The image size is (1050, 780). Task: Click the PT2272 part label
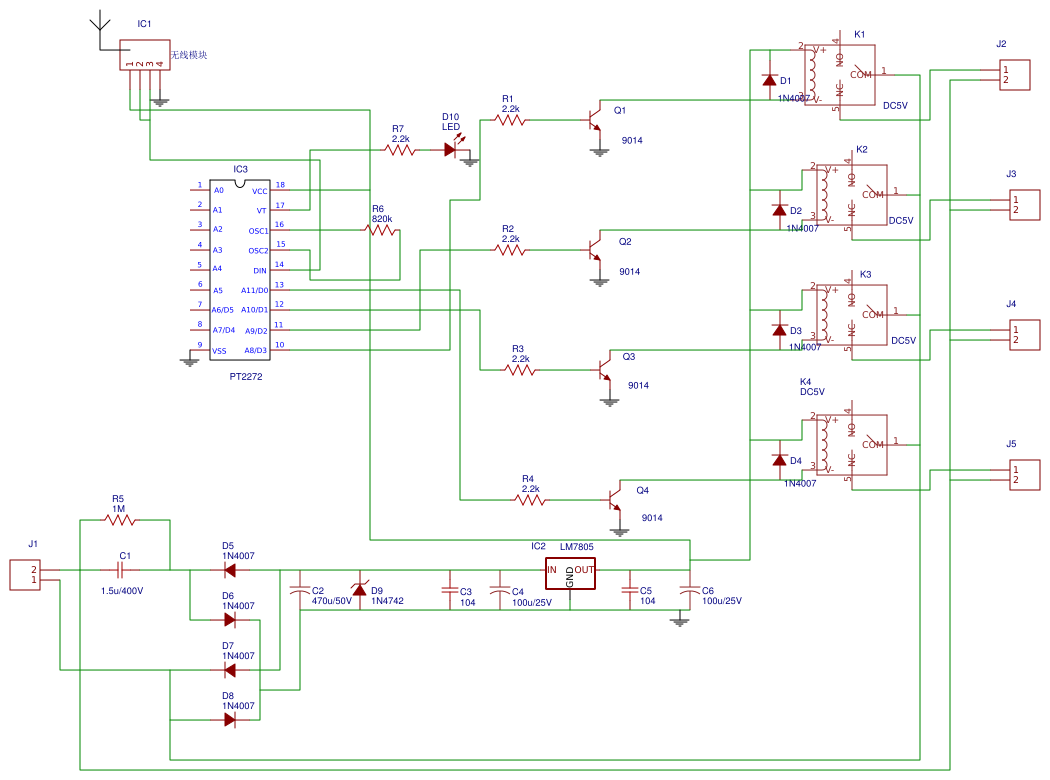(x=246, y=376)
